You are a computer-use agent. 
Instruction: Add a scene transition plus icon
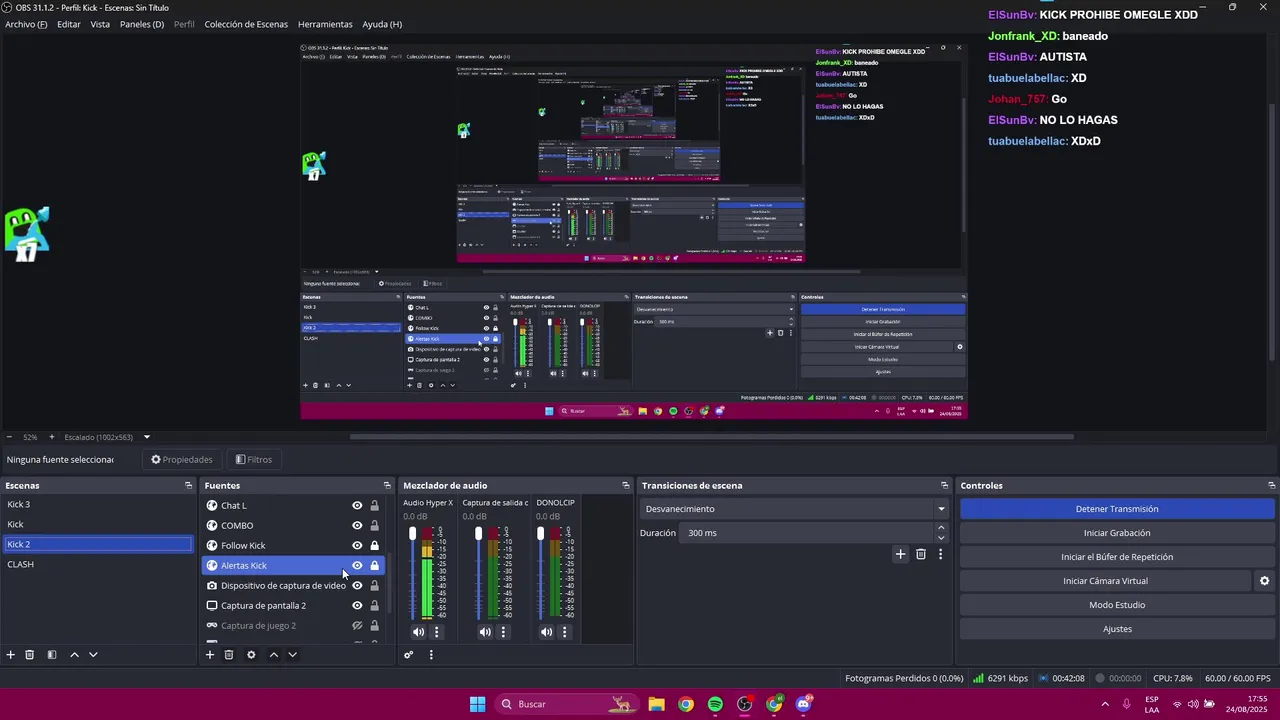point(900,554)
